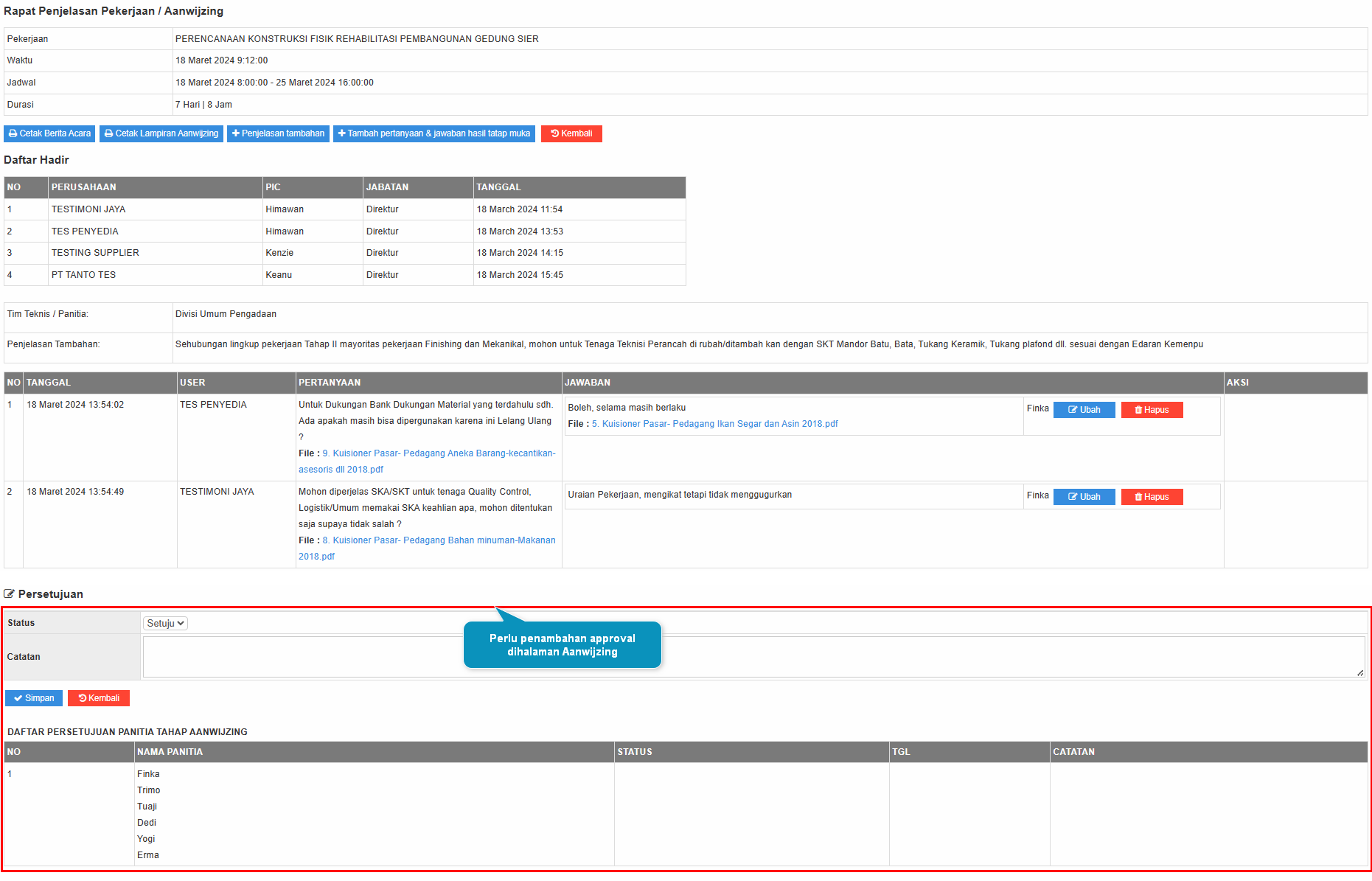Click the NAMA PANITIA column header
This screenshot has height=881, width=1372.
coord(170,752)
